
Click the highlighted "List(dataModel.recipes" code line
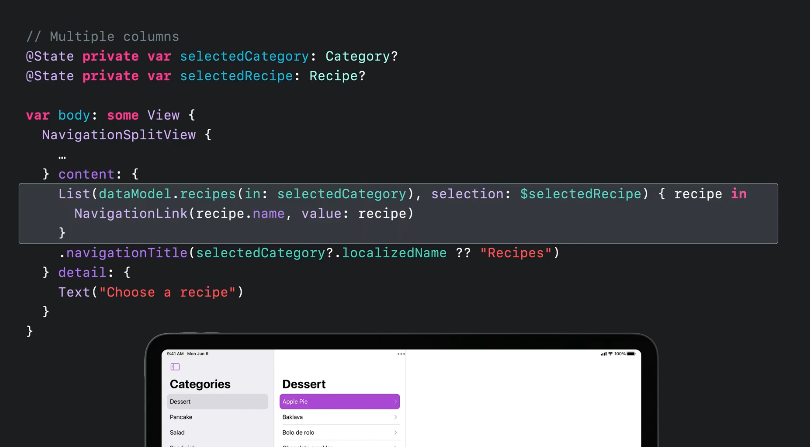402,194
